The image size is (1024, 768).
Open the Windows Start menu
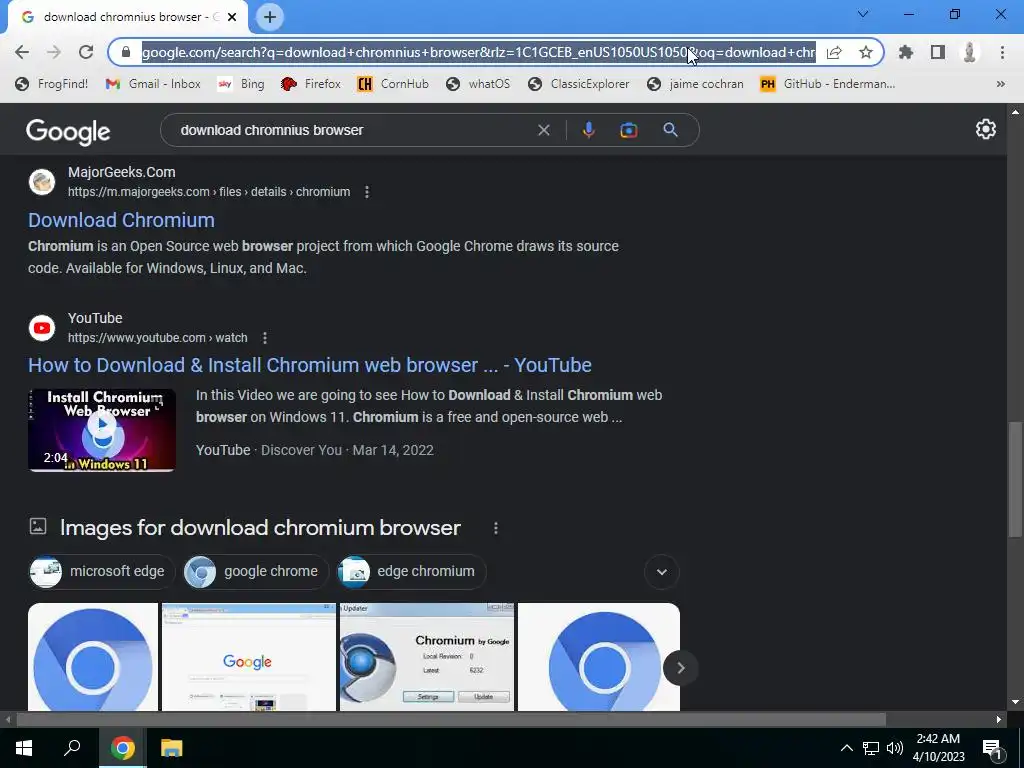(24, 748)
